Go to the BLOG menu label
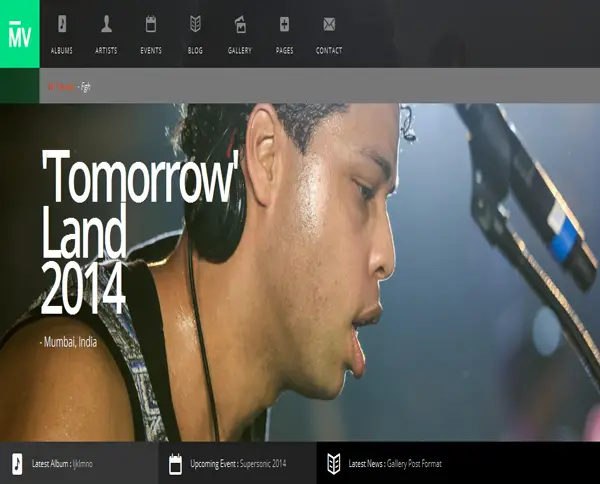600x484 pixels. pos(195,51)
